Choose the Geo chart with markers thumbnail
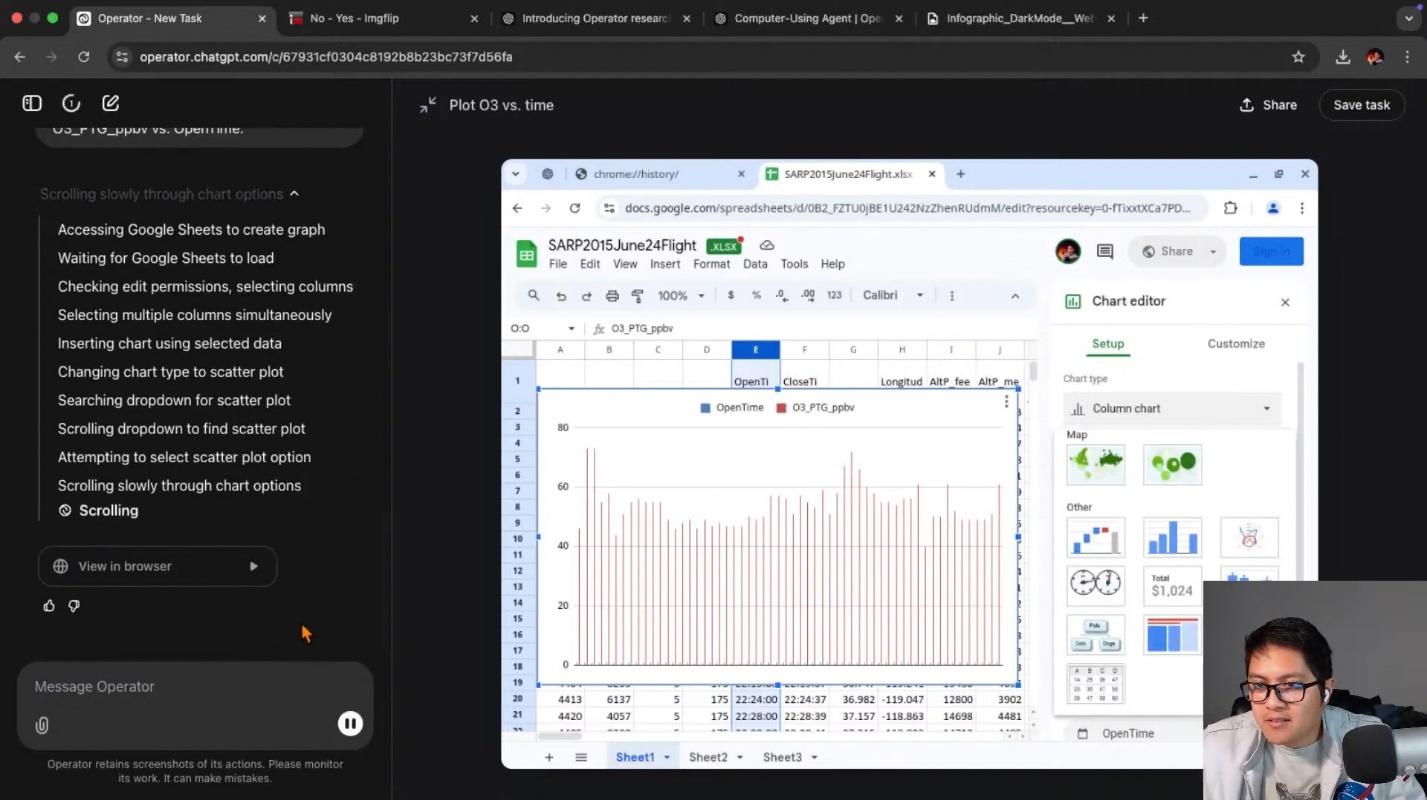 pyautogui.click(x=1172, y=464)
